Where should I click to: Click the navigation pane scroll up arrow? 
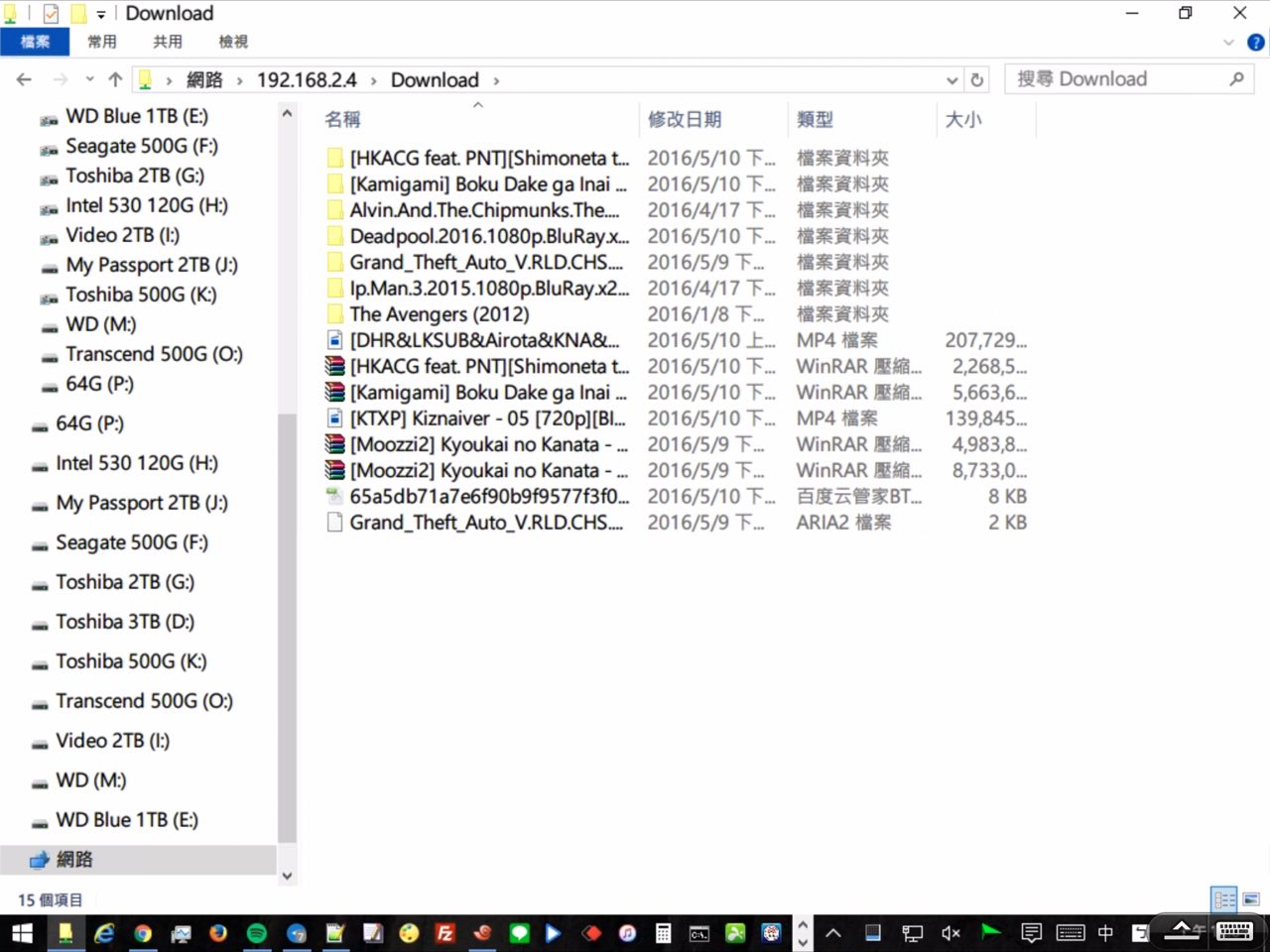pyautogui.click(x=287, y=114)
